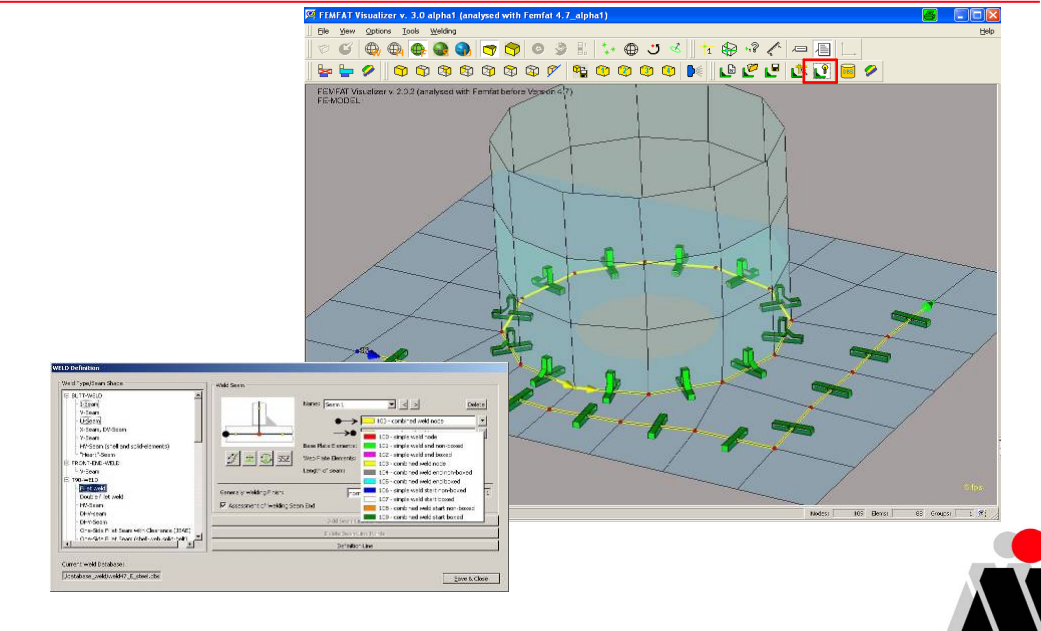Viewport: 1041px width, 631px height.
Task: Click the shaded green globe marked S
Action: [440, 49]
